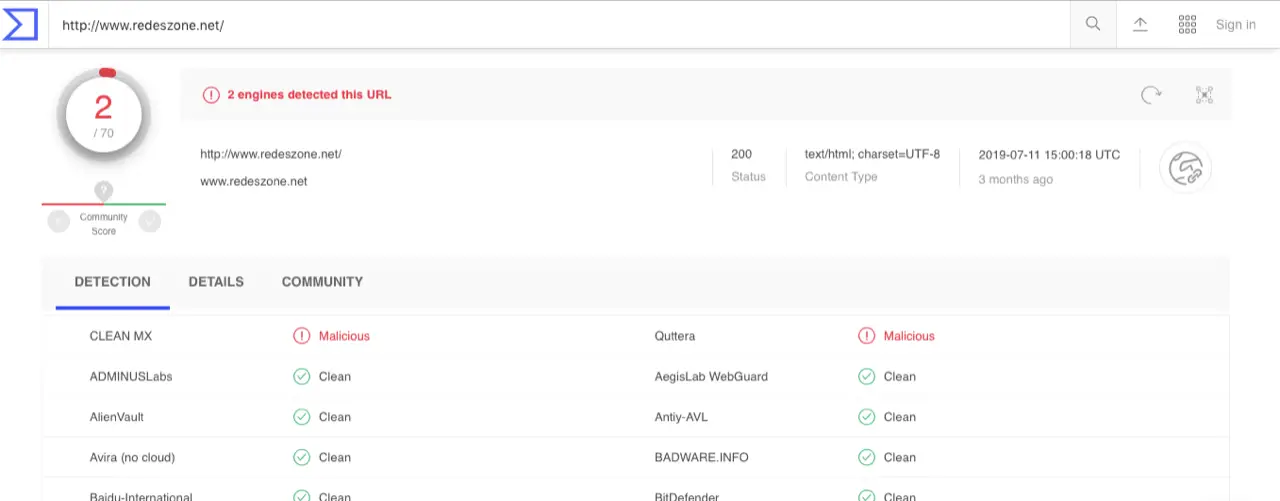
Task: Click Quttera malicious warning icon
Action: (866, 336)
